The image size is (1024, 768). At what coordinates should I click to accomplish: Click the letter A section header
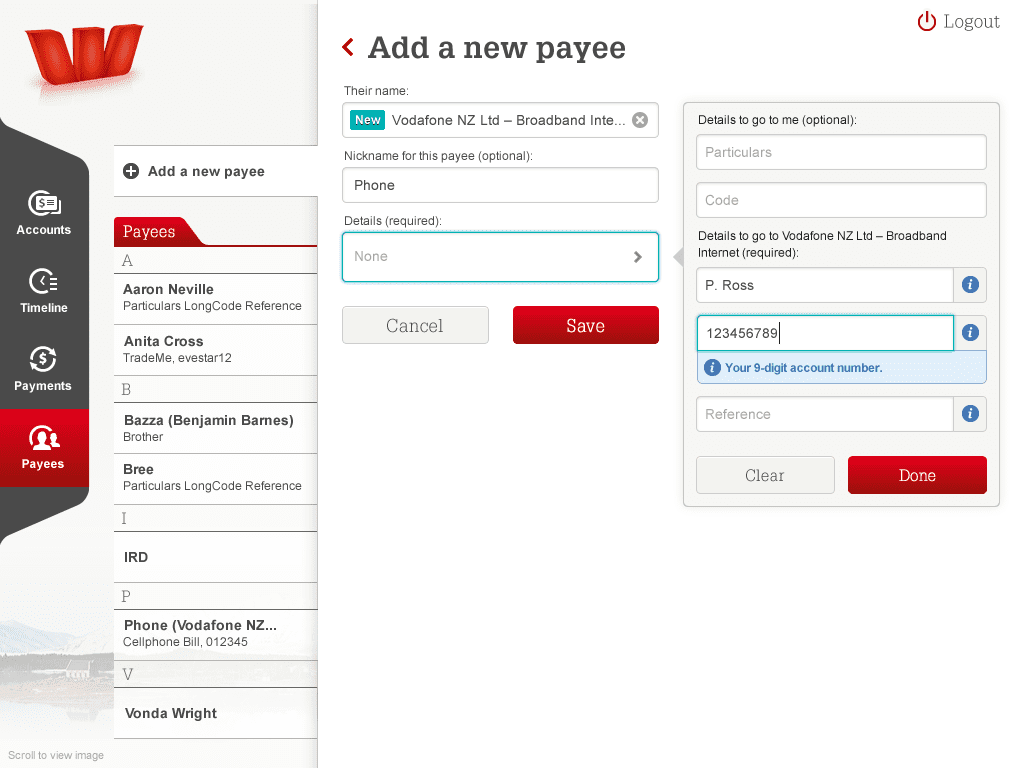(216, 261)
